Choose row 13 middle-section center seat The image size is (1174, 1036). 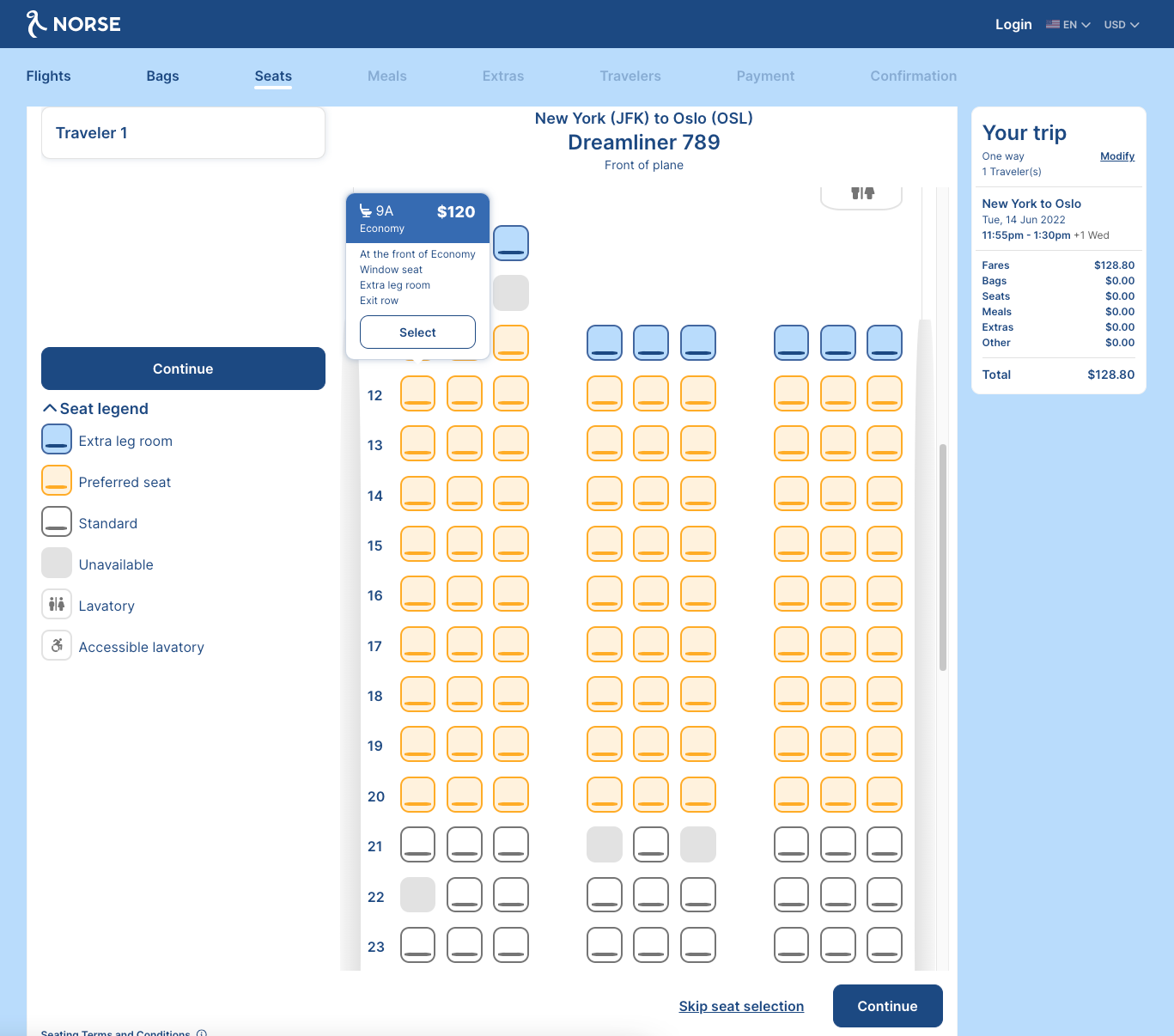[651, 443]
